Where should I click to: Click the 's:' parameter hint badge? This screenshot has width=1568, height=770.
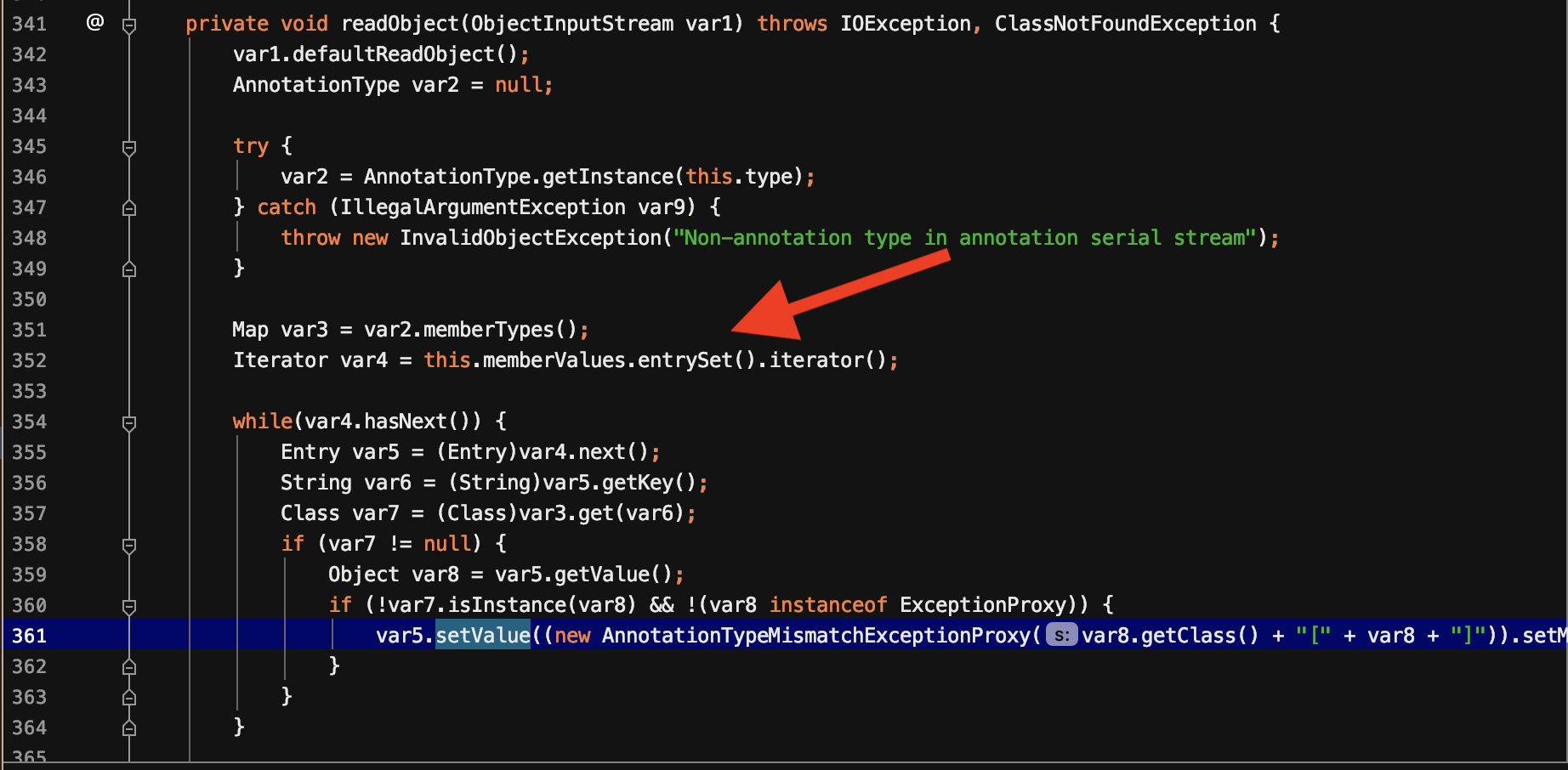(1061, 636)
